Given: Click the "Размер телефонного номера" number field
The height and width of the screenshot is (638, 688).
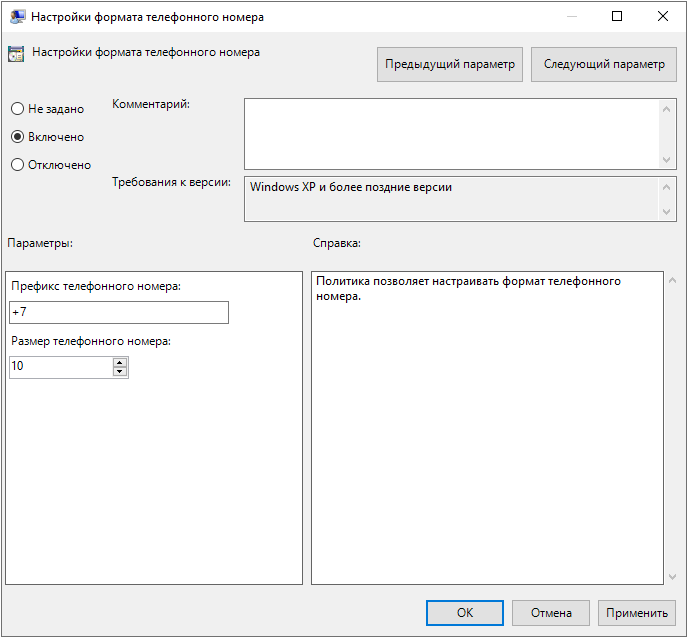Looking at the screenshot, I should (60, 367).
